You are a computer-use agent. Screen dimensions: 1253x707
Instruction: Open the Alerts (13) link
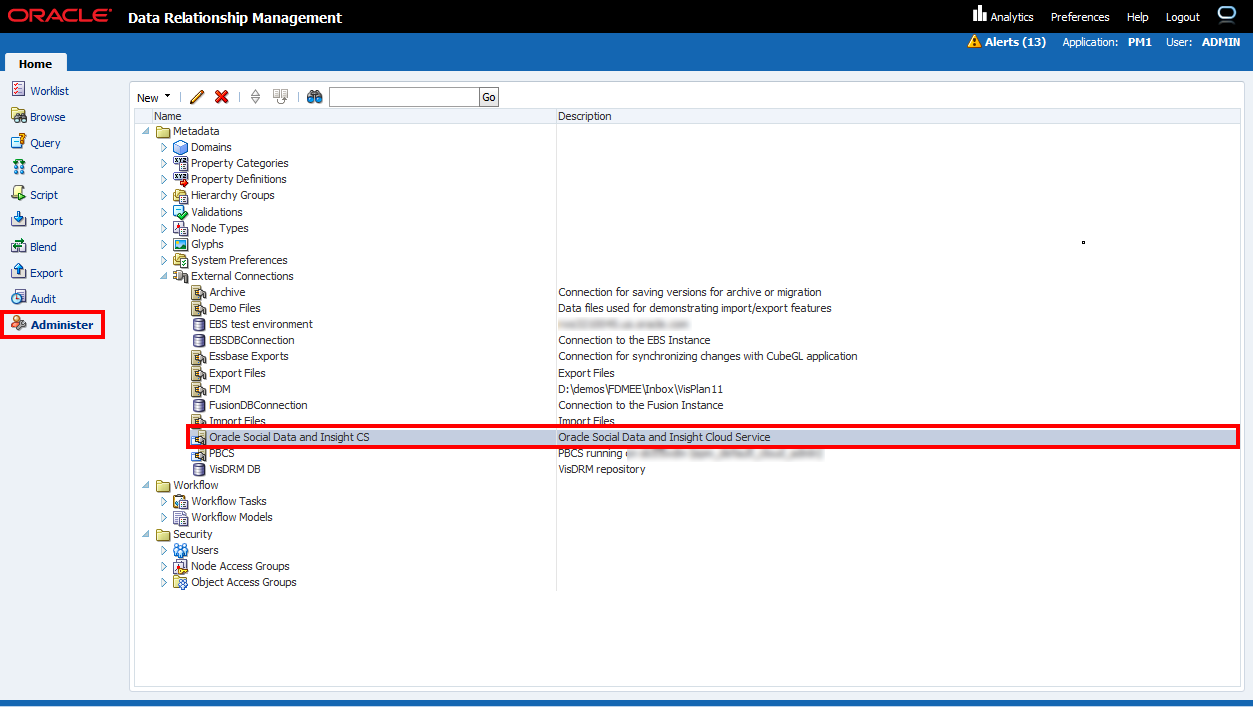point(1015,42)
